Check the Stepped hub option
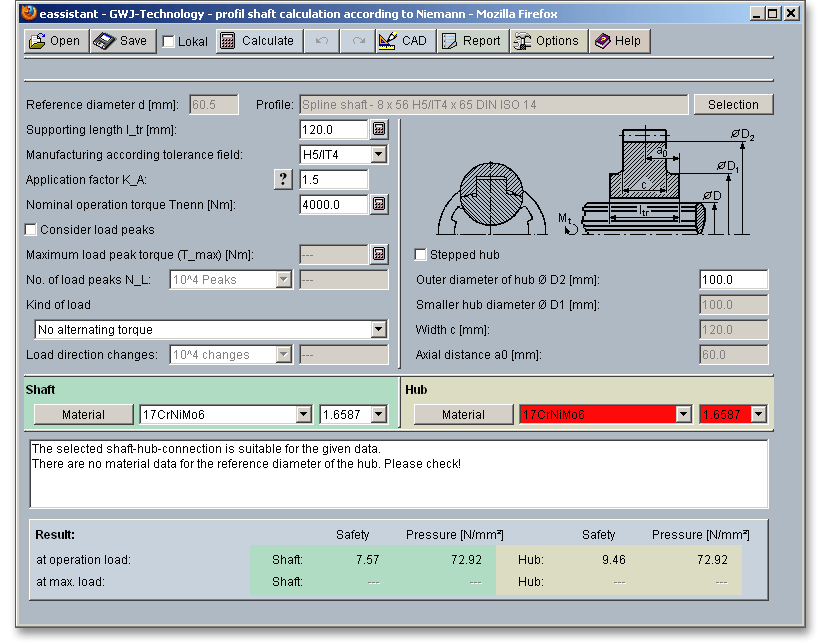Image resolution: width=821 pixels, height=643 pixels. tap(421, 255)
